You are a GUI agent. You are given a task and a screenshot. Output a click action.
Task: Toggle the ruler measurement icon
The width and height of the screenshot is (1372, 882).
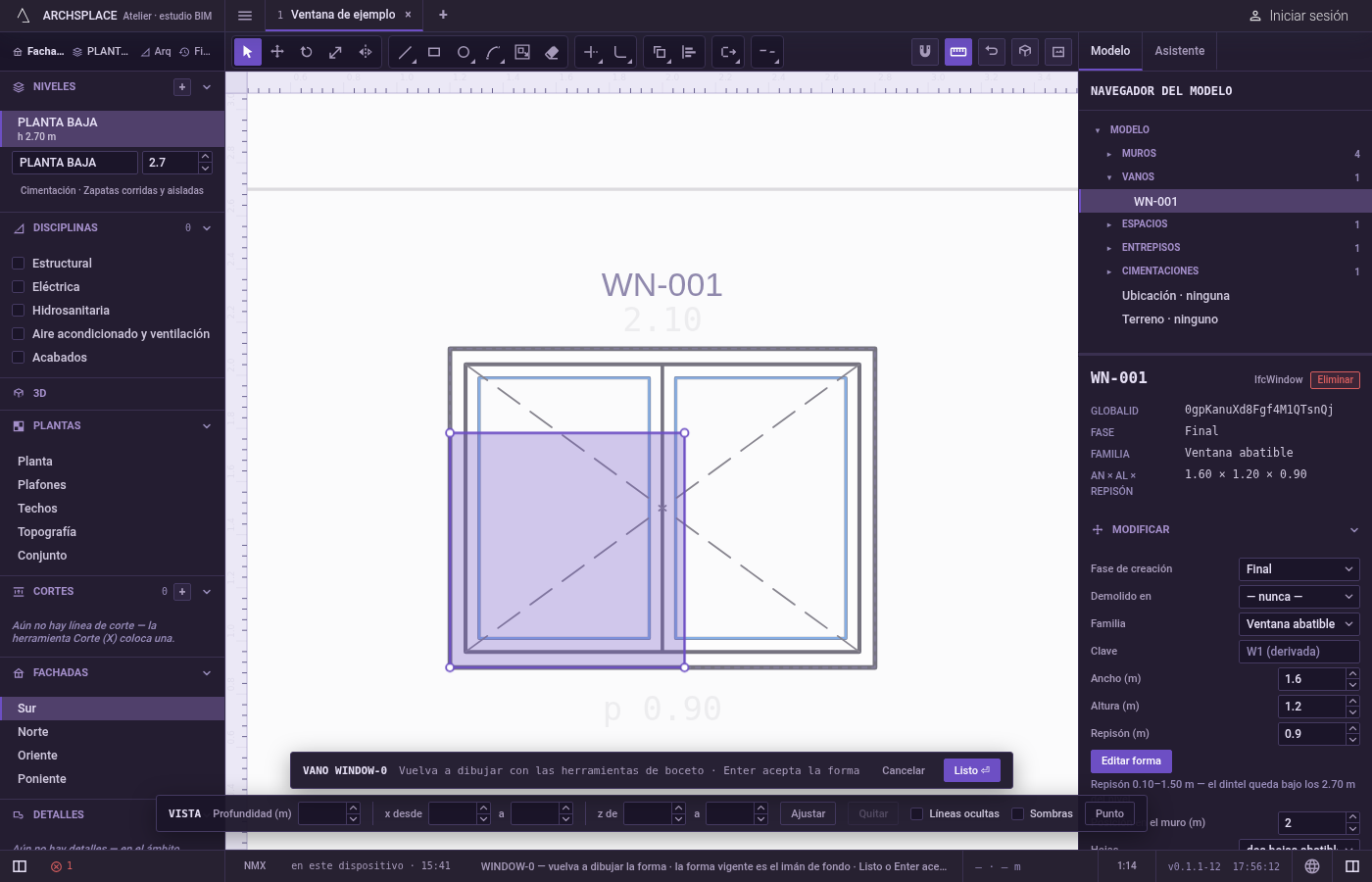coord(958,52)
